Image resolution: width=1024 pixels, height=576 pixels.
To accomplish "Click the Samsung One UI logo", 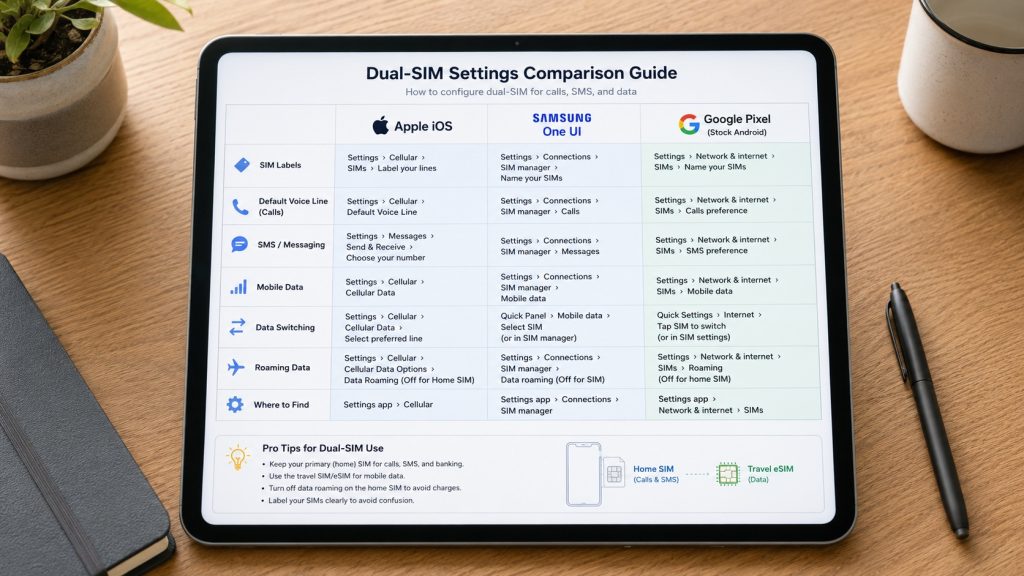I will click(x=562, y=124).
